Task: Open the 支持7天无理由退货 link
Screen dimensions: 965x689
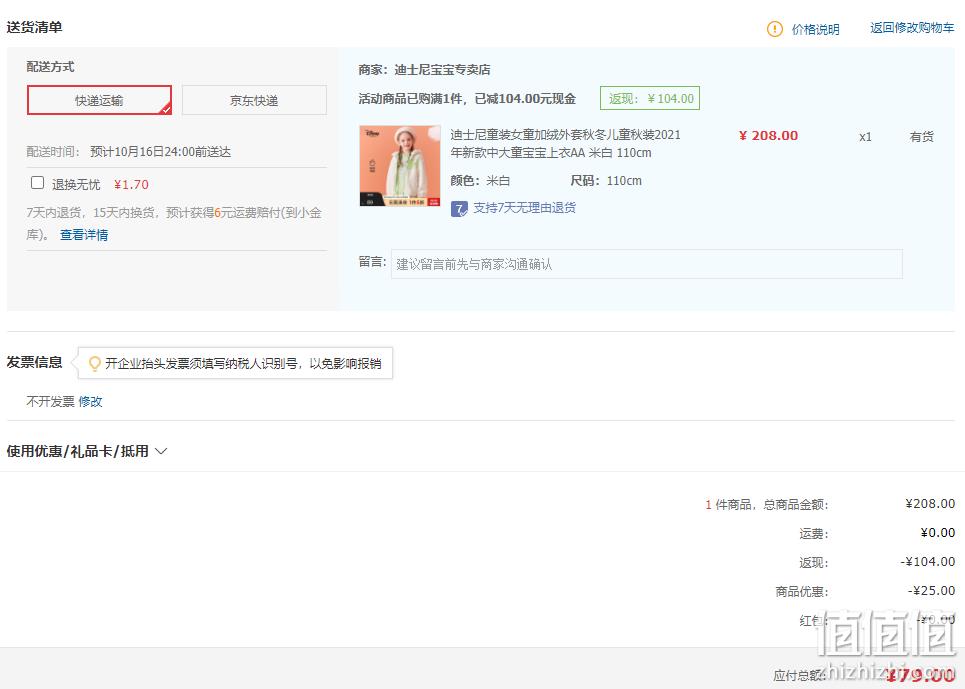Action: click(x=524, y=208)
